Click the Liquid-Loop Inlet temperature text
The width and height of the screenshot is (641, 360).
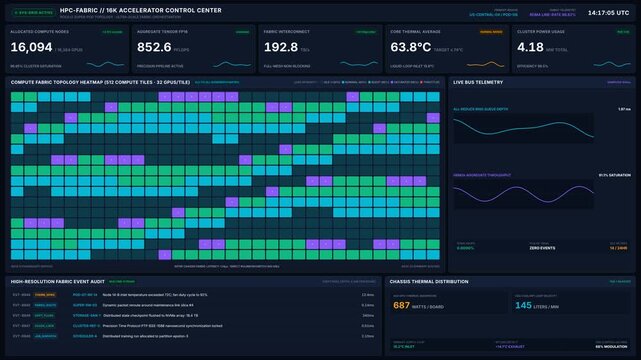pyautogui.click(x=412, y=66)
